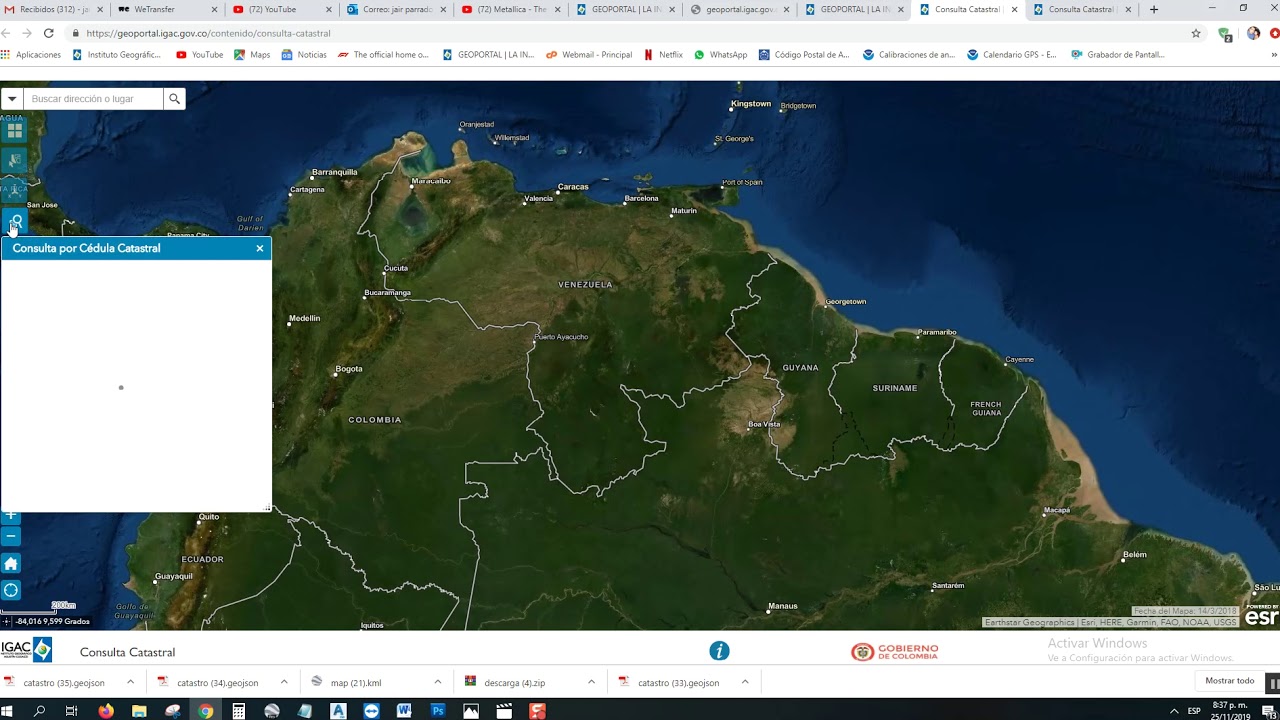Open the map selection tool widget

14,160
